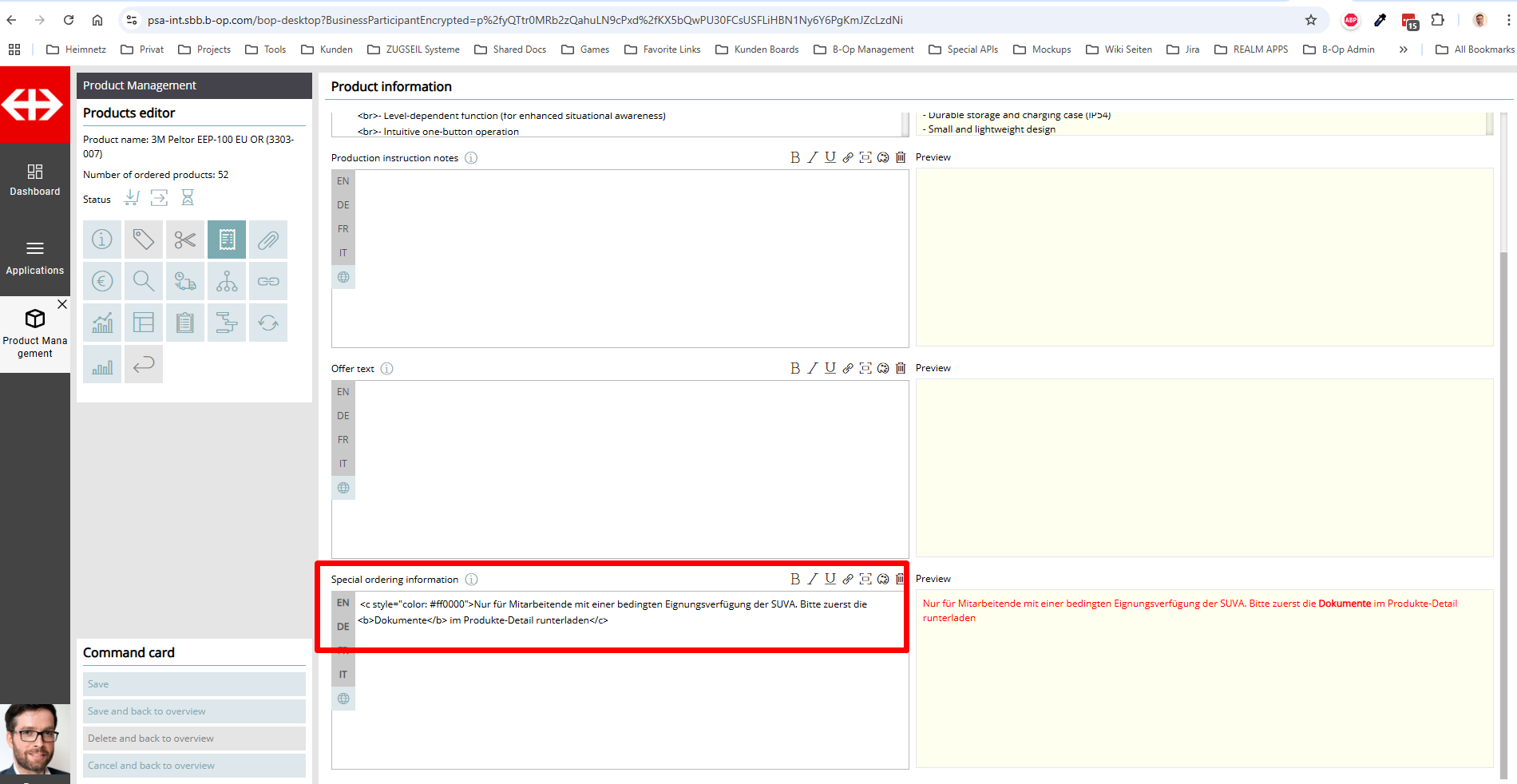
Task: Clear Production instruction notes with trash icon
Action: coord(901,157)
